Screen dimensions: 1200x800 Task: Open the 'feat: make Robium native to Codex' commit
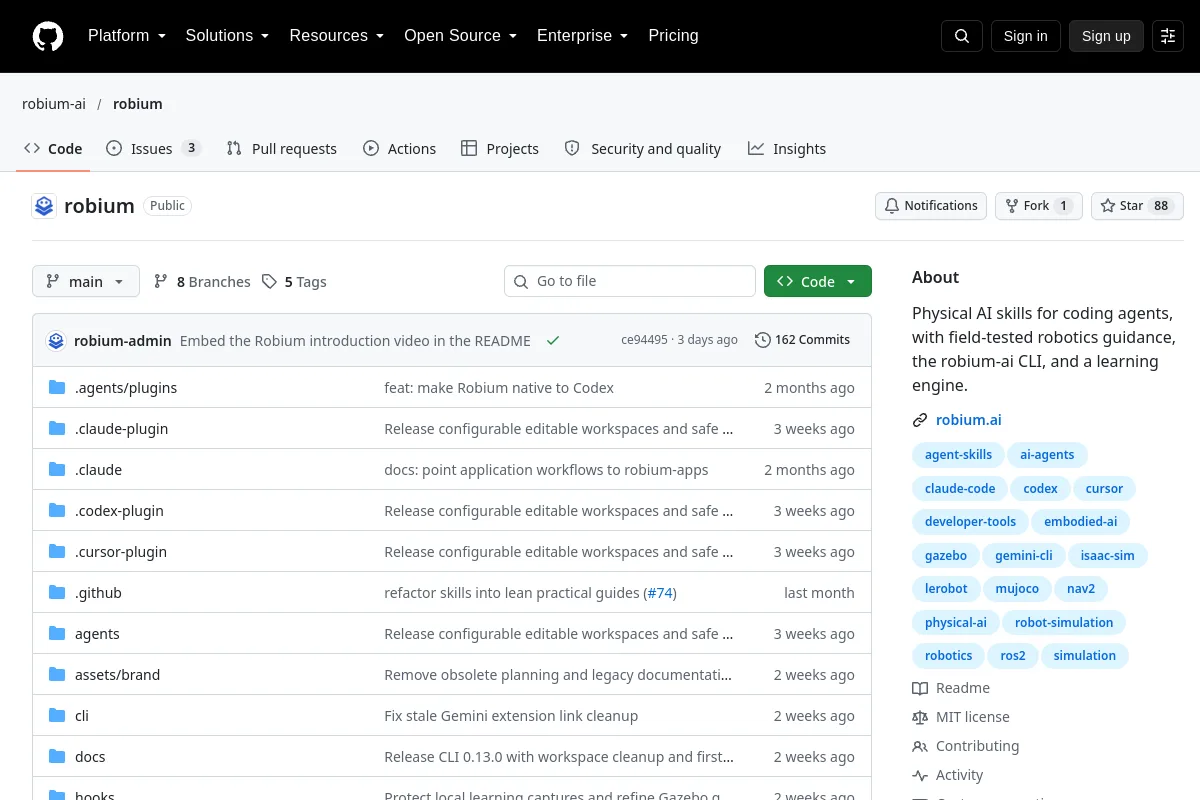pyautogui.click(x=499, y=388)
